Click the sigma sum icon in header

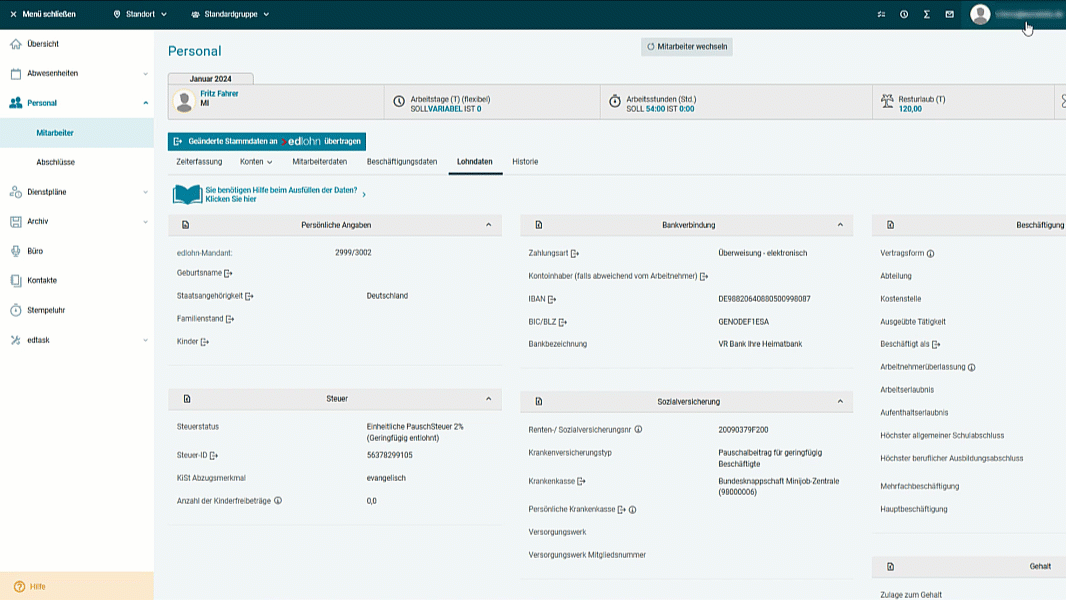coord(927,14)
